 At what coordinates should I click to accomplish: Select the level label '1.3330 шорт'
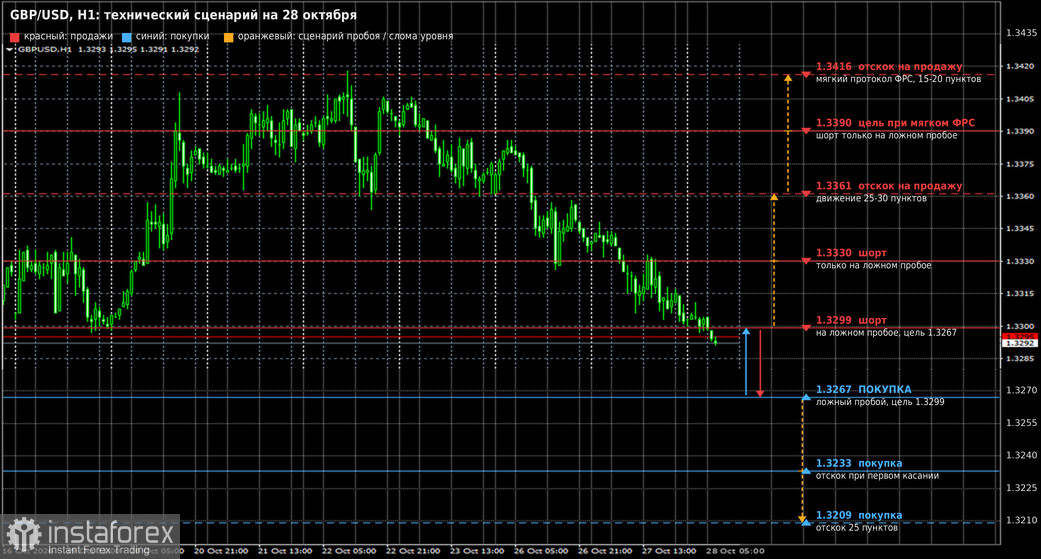851,253
